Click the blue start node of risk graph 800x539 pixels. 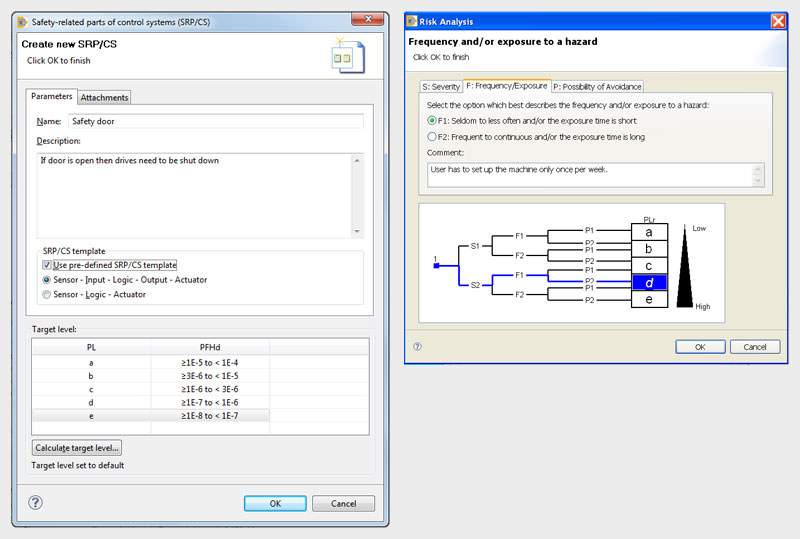click(436, 265)
